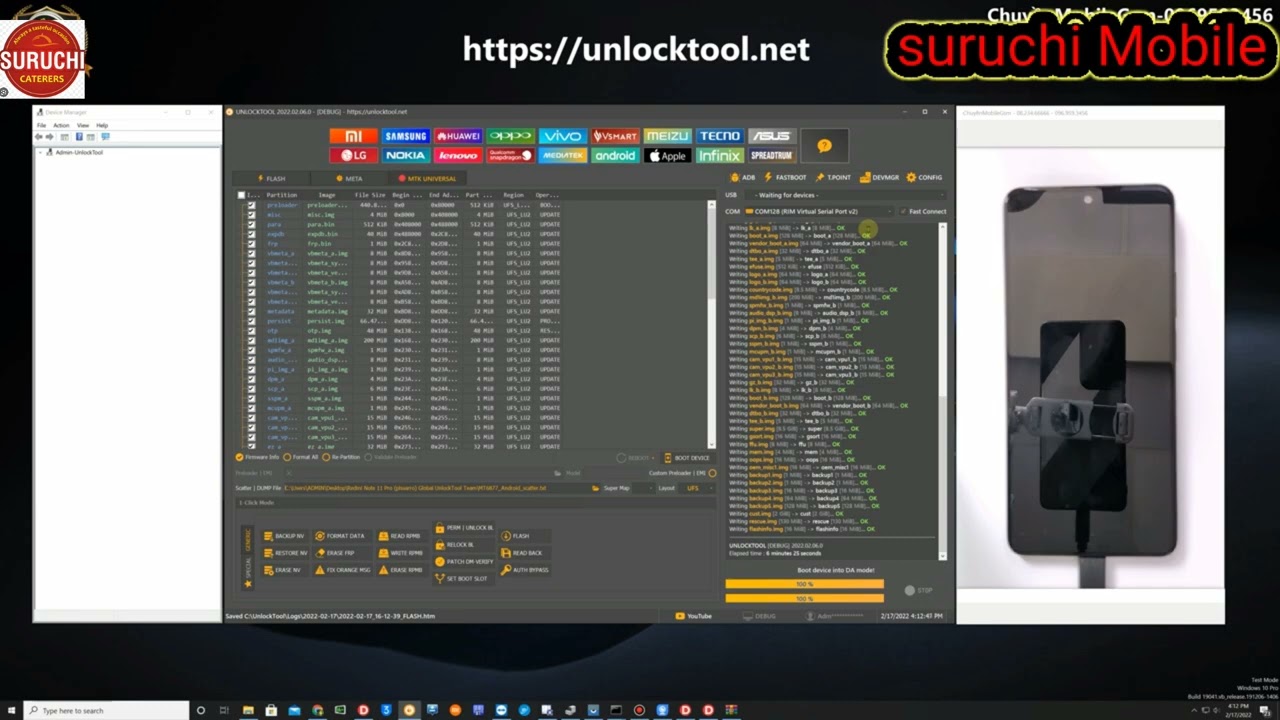Click the BACKUP NV button
The image size is (1280, 720).
coord(284,536)
